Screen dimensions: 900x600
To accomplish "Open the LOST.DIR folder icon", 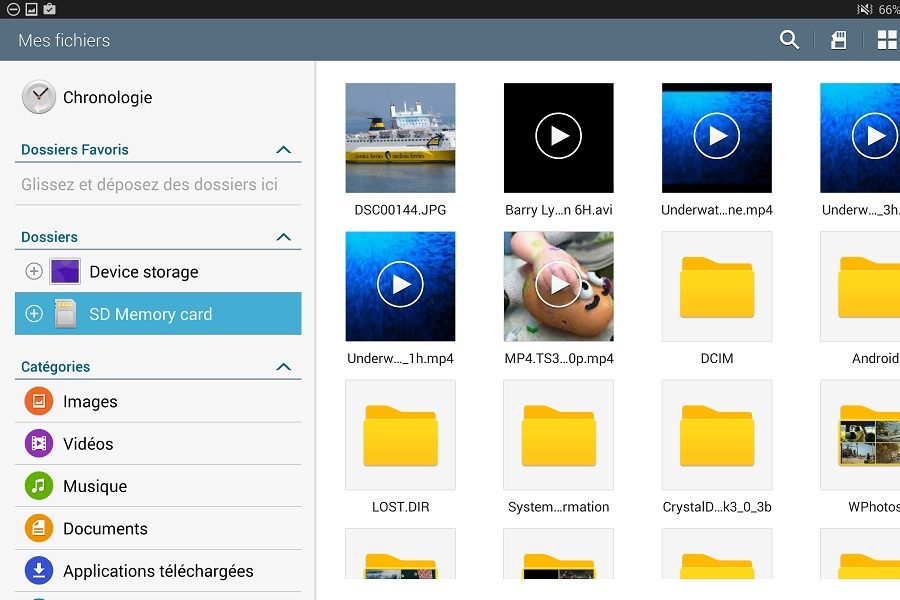I will [x=401, y=435].
